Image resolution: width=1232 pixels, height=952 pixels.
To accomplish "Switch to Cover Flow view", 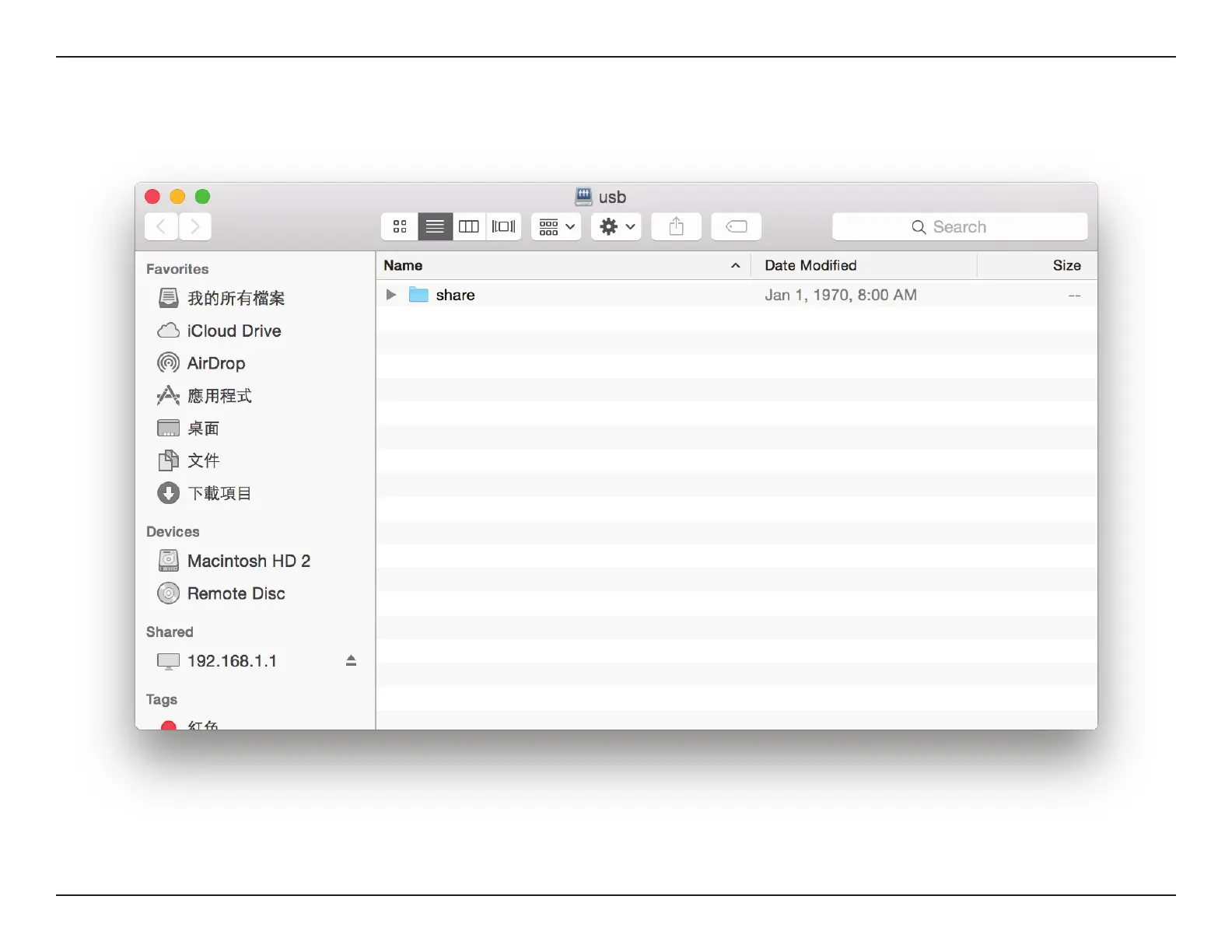I will (x=504, y=226).
